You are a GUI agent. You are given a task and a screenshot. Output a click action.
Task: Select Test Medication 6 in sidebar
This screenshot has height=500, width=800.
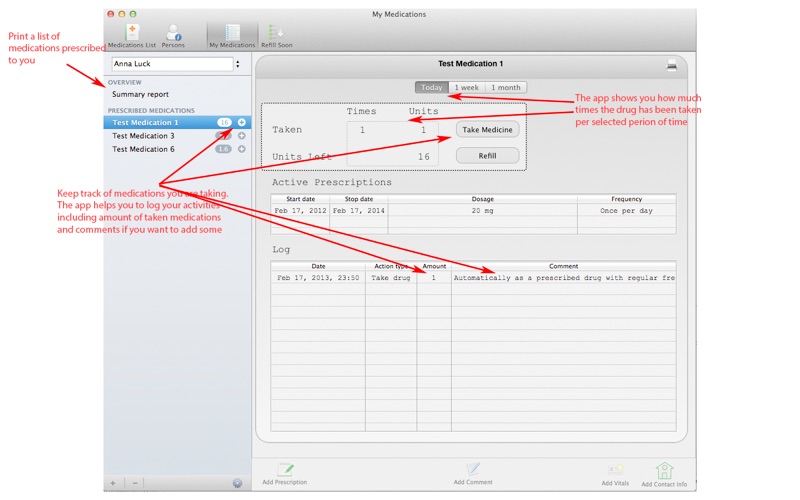tap(177, 149)
